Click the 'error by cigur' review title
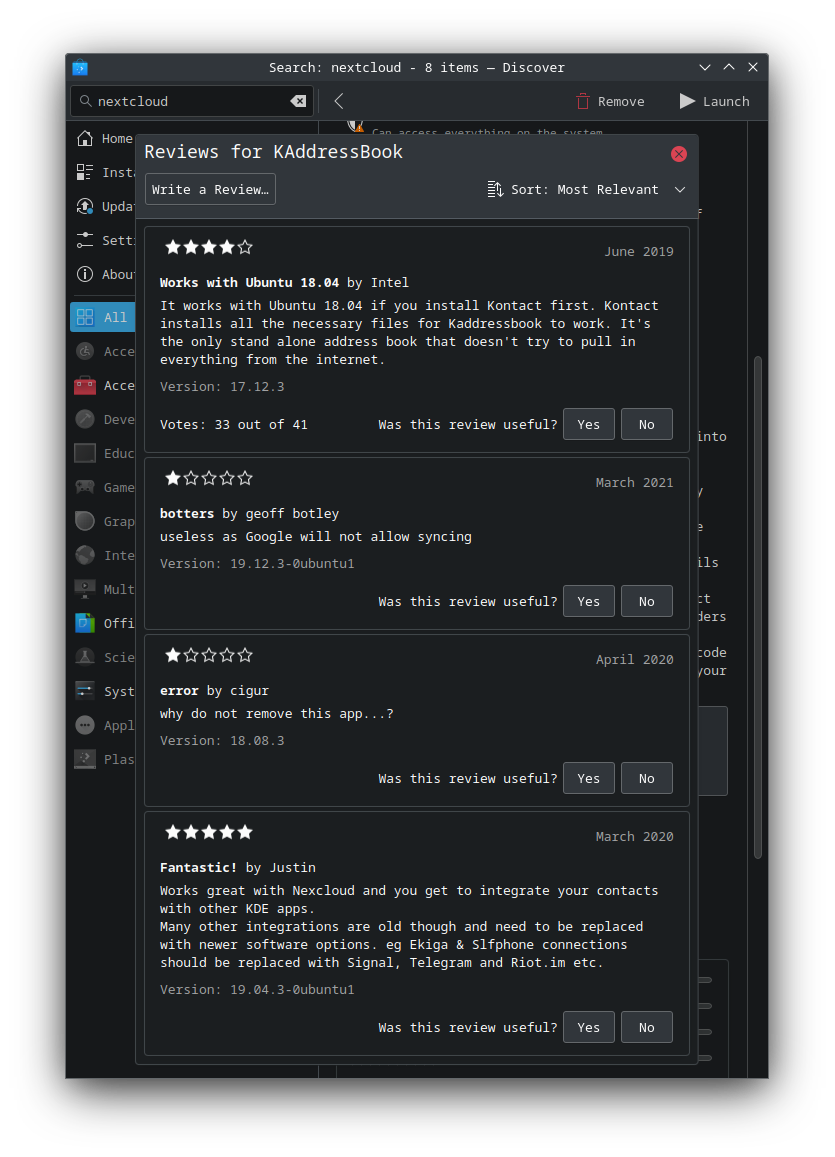The width and height of the screenshot is (835, 1157). 215,691
